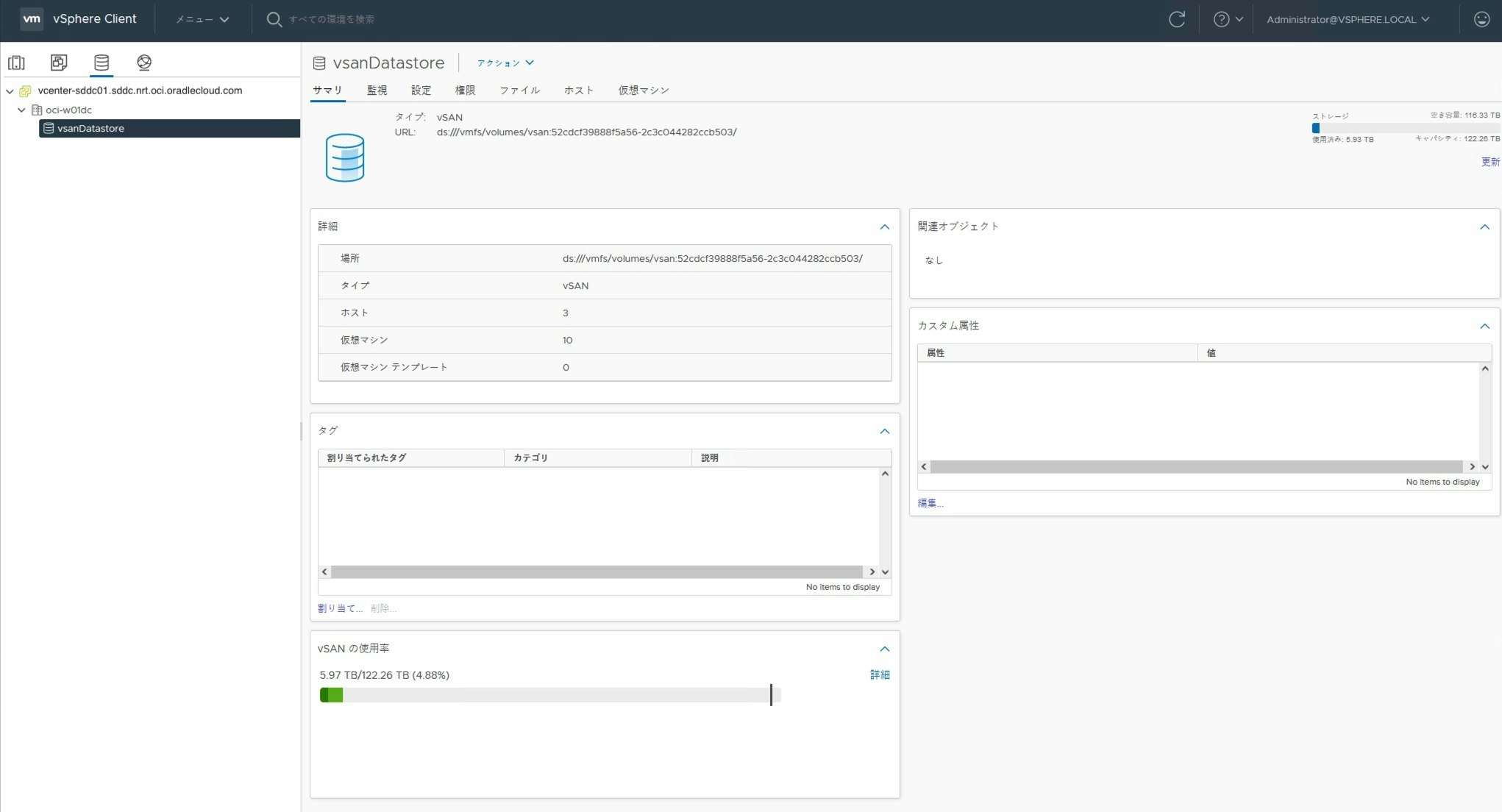Collapse the oci-w01dc datacenter node
The width and height of the screenshot is (1502, 812).
tap(21, 110)
